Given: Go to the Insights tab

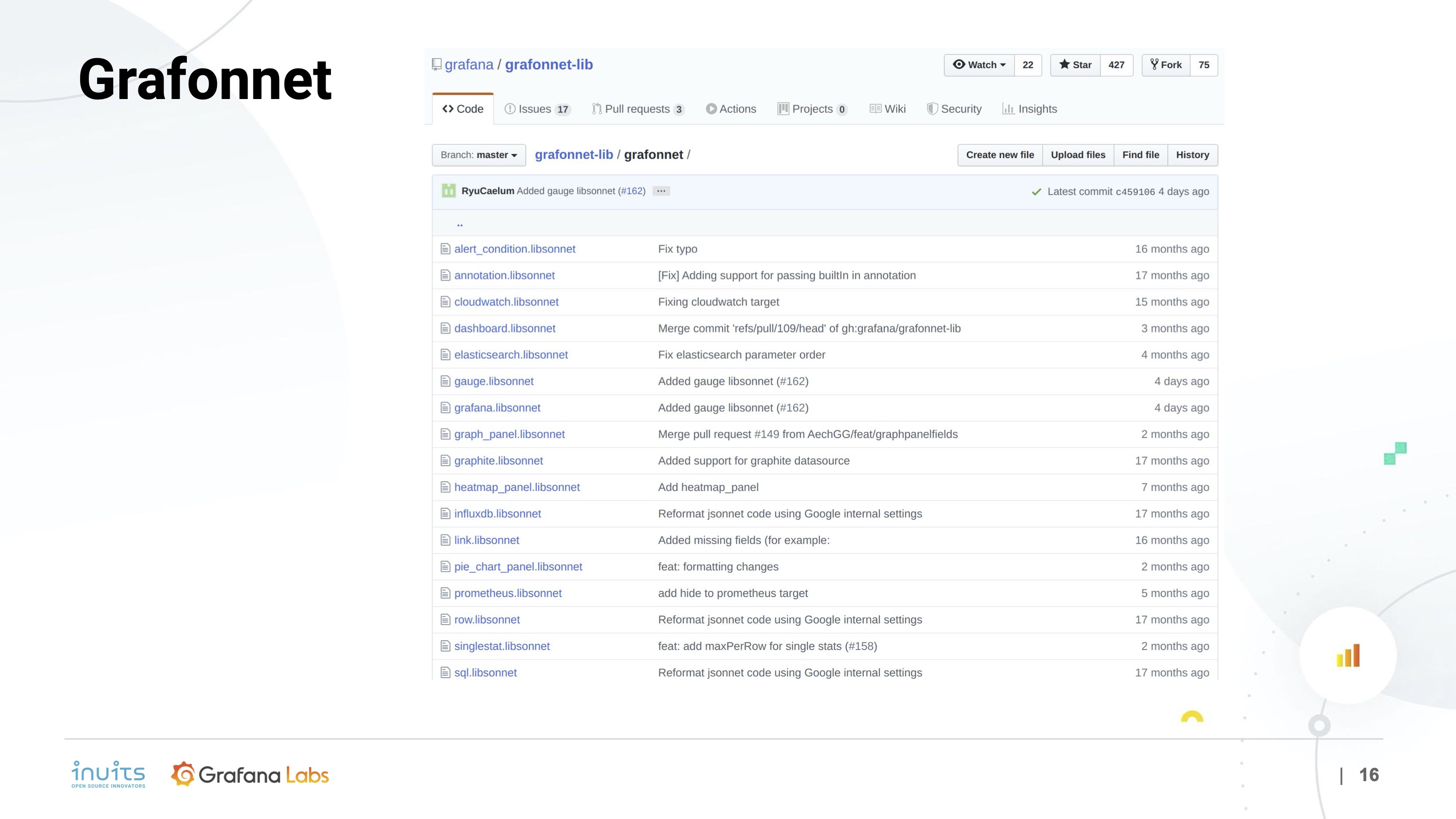Looking at the screenshot, I should click(x=1029, y=109).
